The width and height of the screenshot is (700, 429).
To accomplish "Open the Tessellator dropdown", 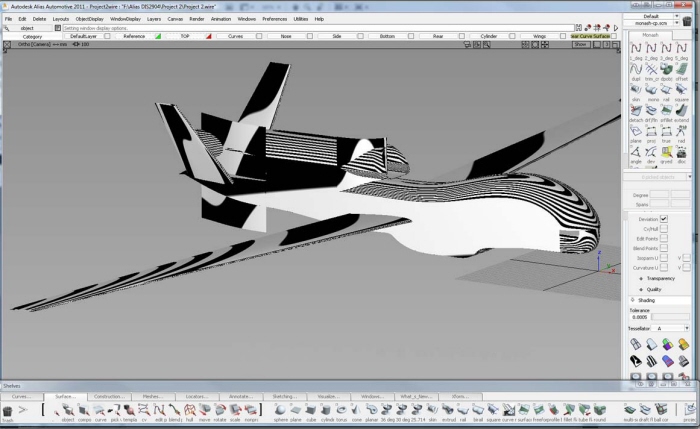I will point(668,328).
